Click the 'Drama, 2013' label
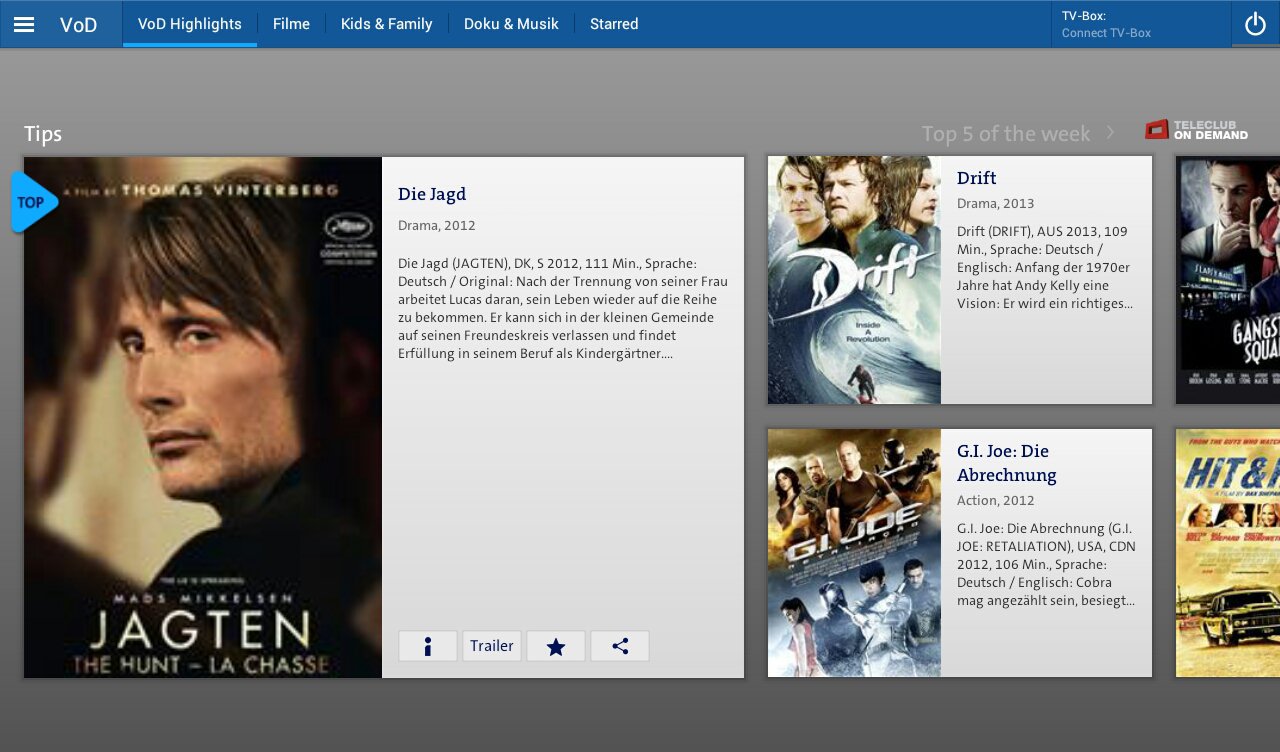 click(x=996, y=204)
